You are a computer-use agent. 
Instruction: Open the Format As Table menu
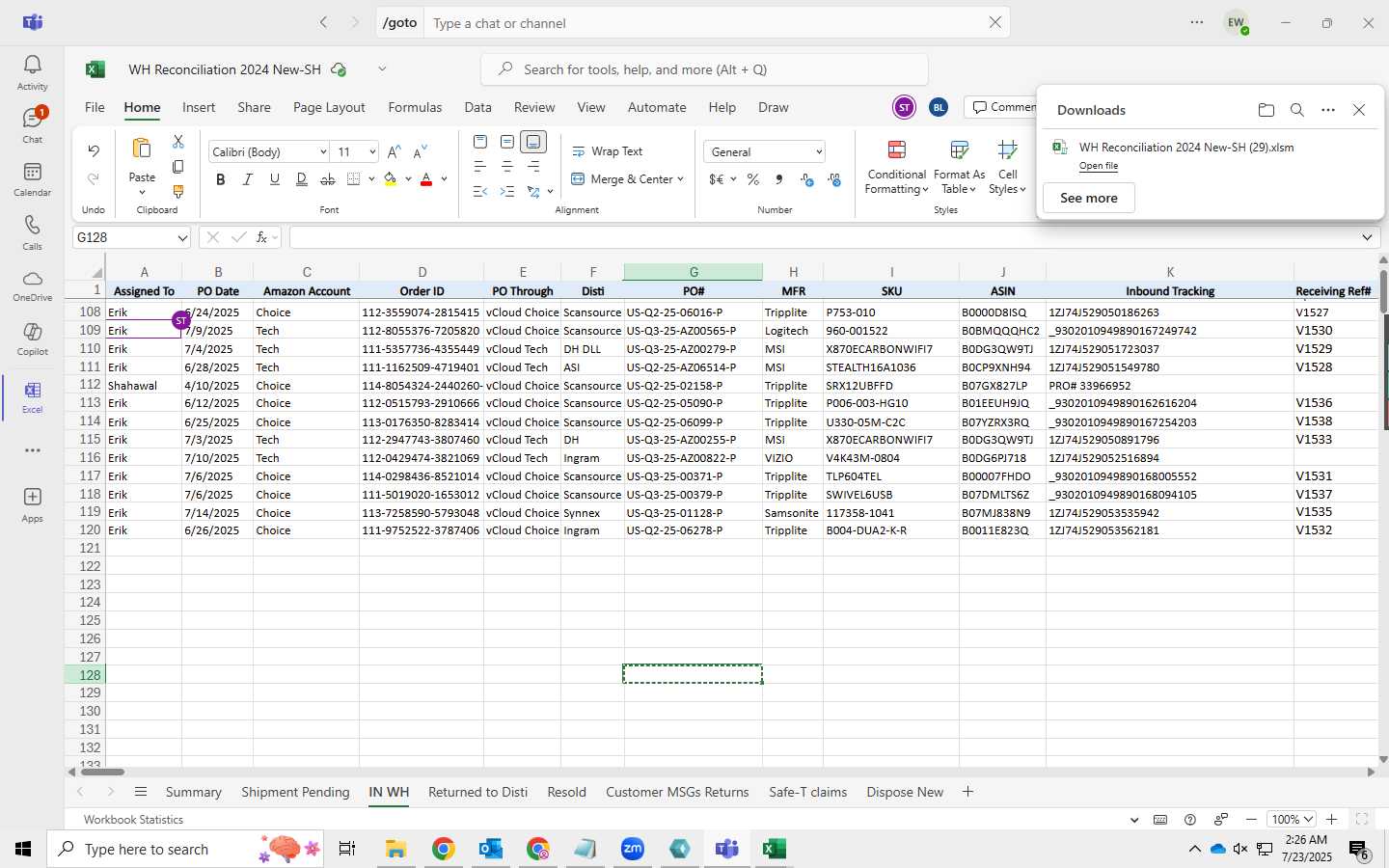[959, 167]
